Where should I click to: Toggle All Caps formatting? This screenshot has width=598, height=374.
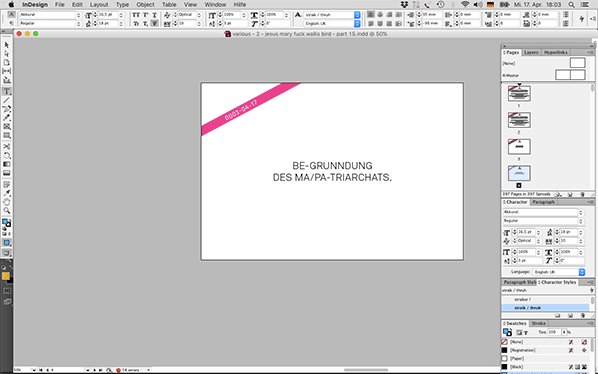click(x=136, y=15)
